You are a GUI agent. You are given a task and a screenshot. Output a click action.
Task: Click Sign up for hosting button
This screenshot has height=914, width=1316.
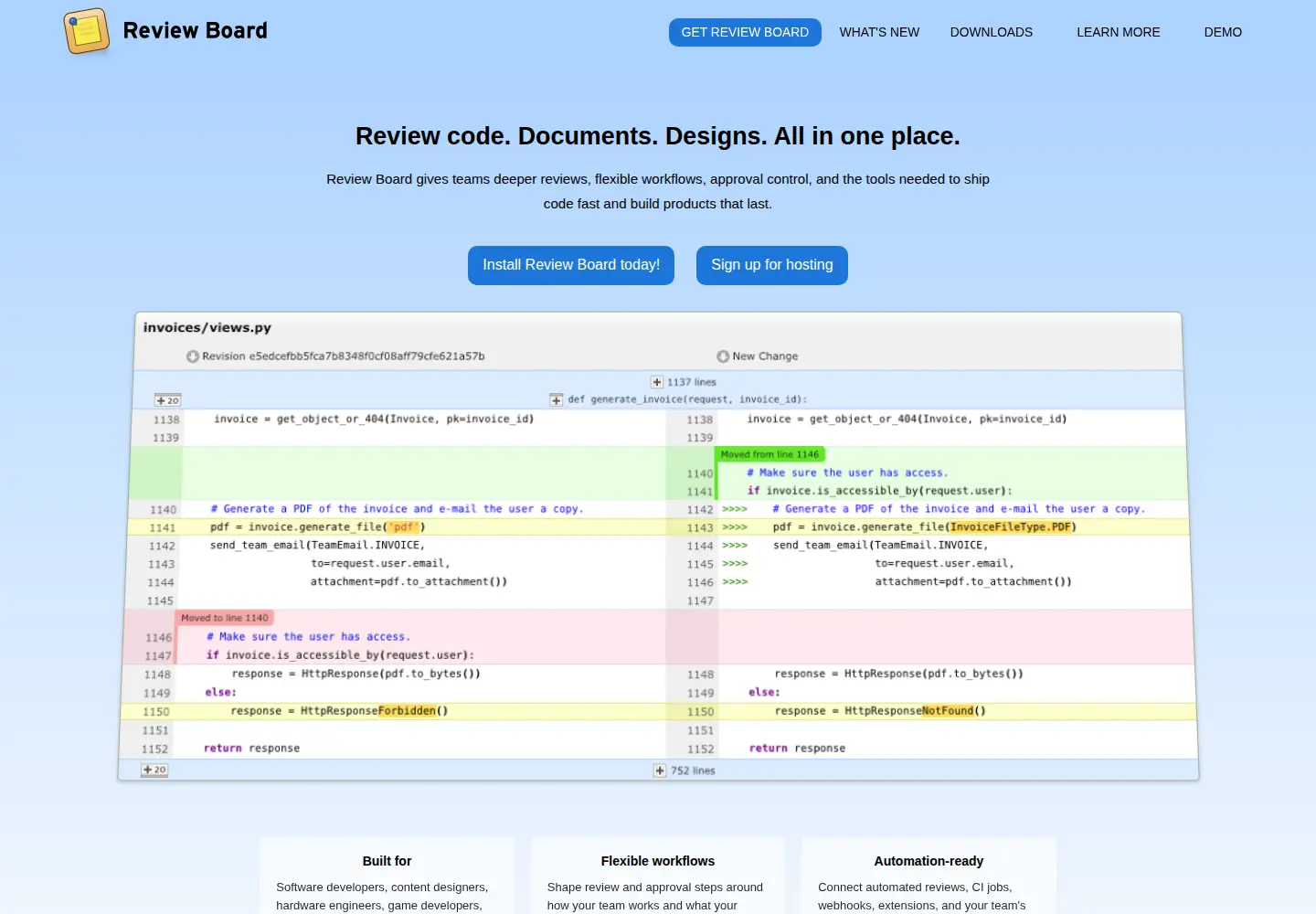coord(772,265)
